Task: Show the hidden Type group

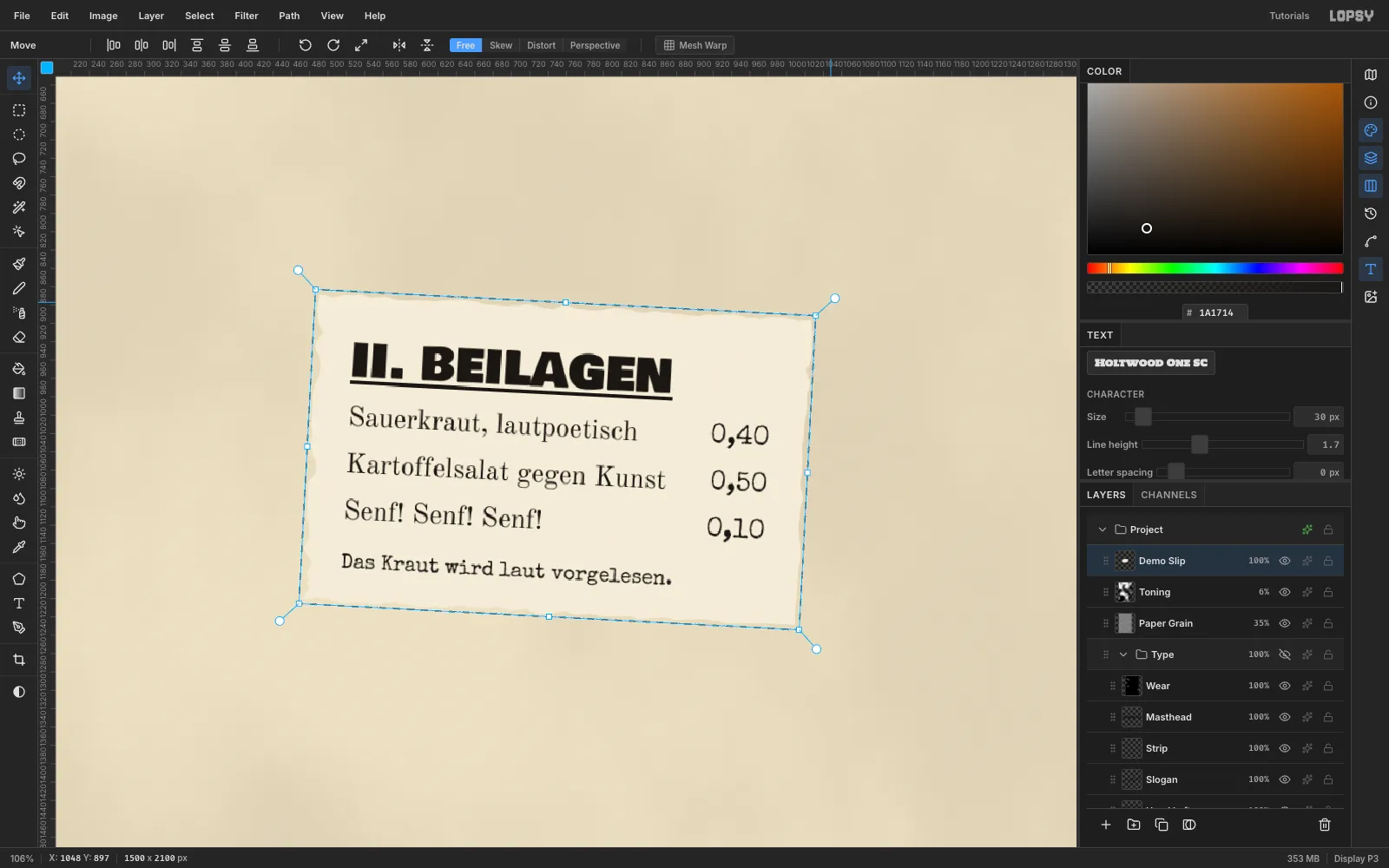Action: click(1285, 654)
